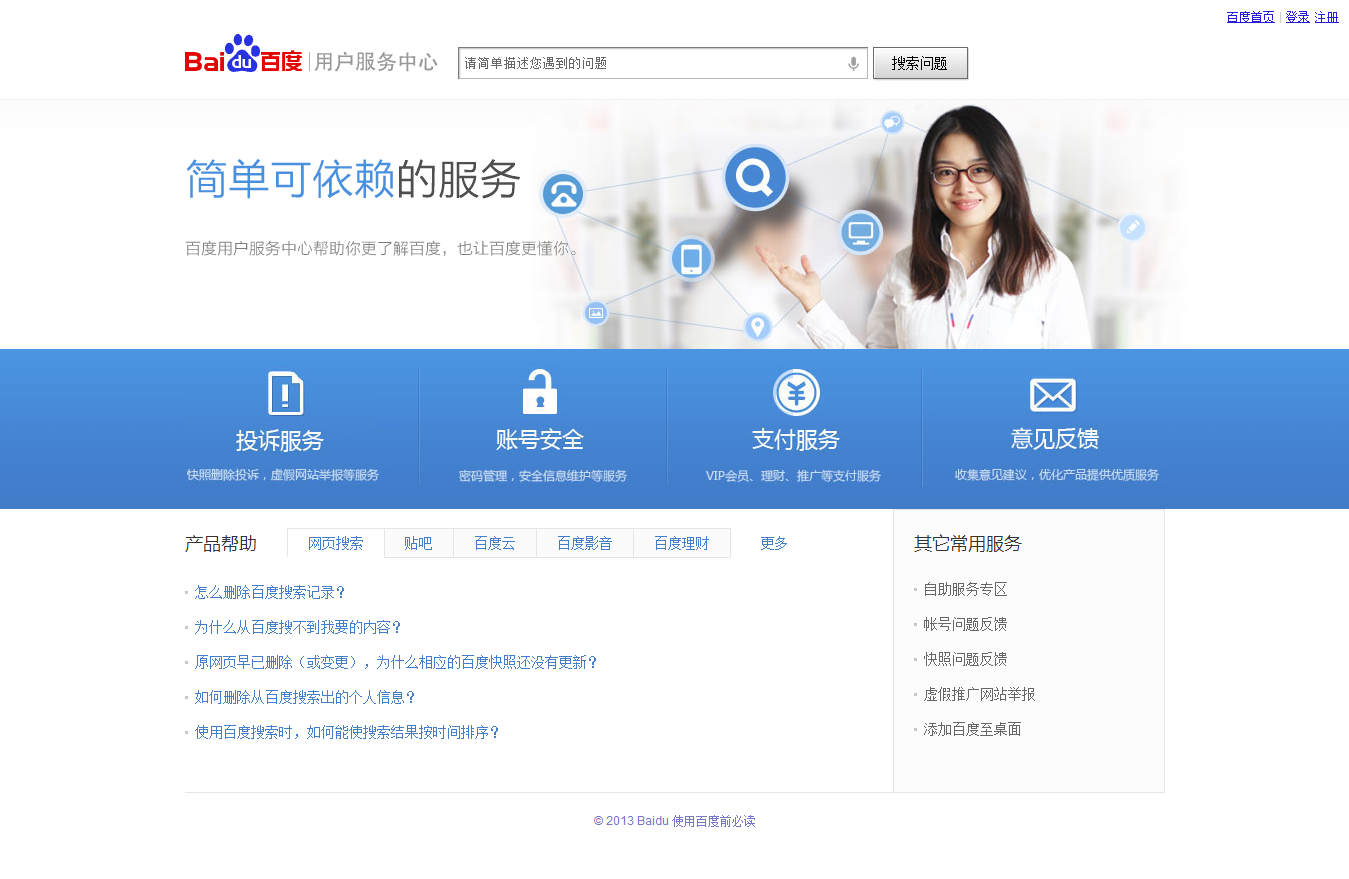Select the 百度理财 tab
1349x879 pixels.
pyautogui.click(x=681, y=543)
